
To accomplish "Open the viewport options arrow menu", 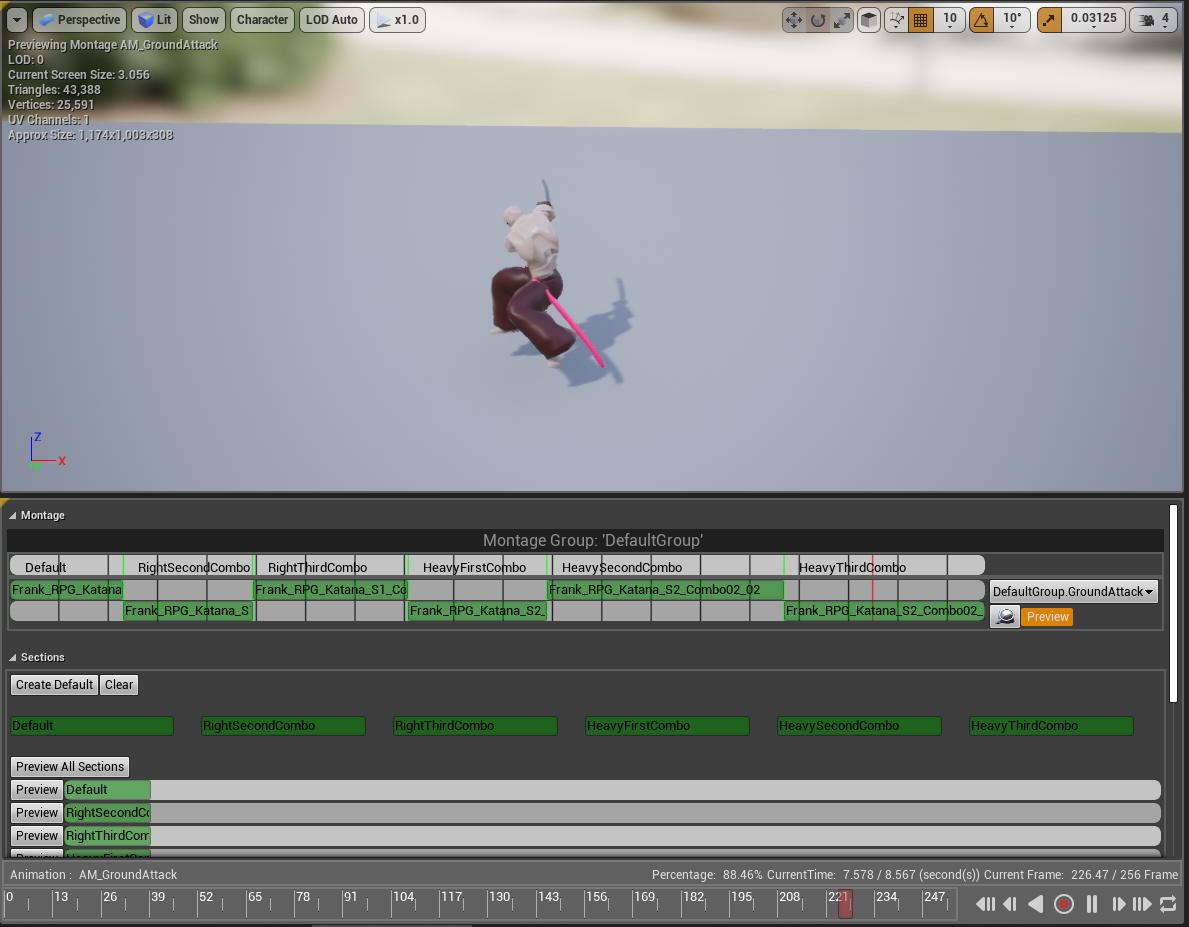I will (x=17, y=20).
